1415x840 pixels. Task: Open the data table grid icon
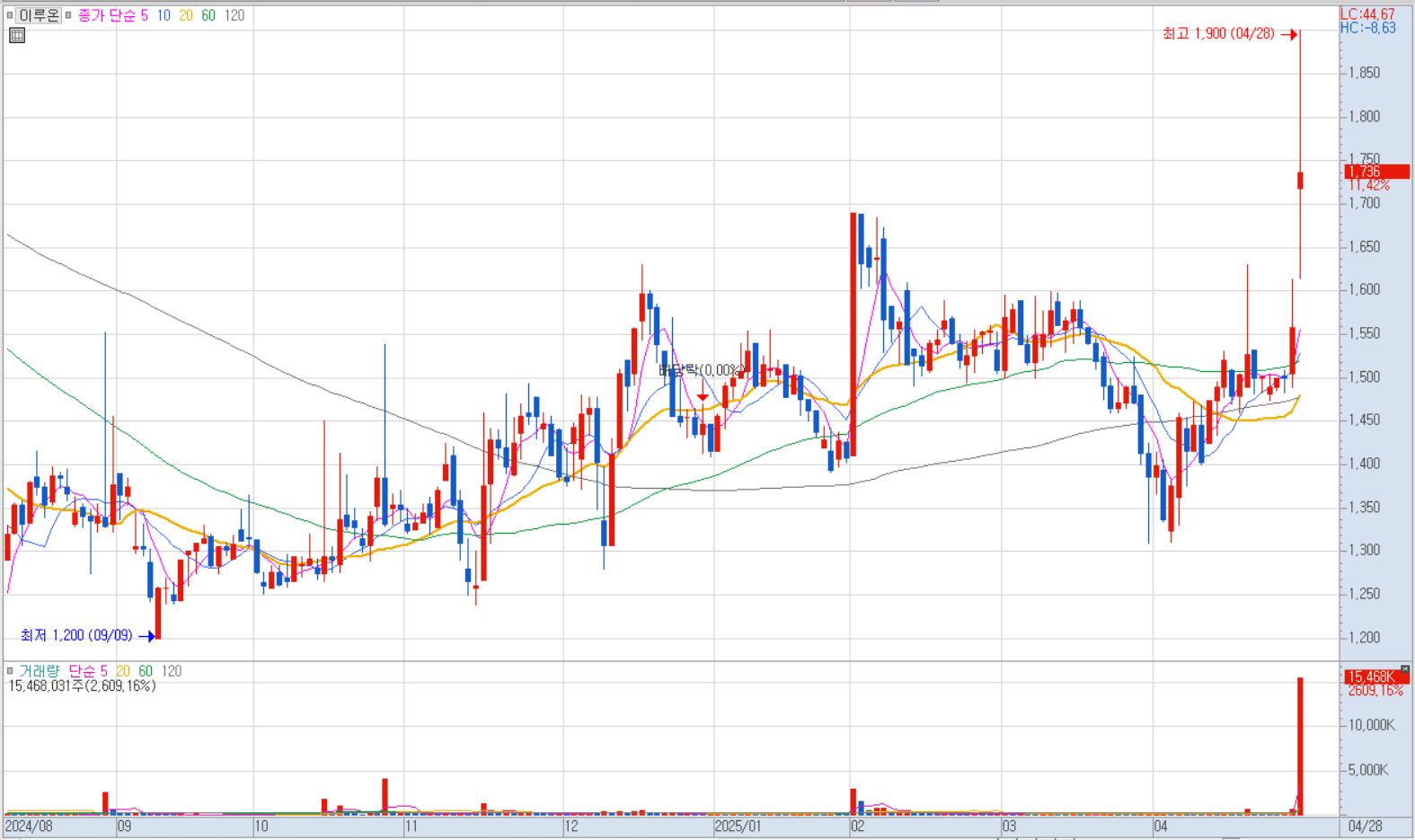tap(16, 36)
